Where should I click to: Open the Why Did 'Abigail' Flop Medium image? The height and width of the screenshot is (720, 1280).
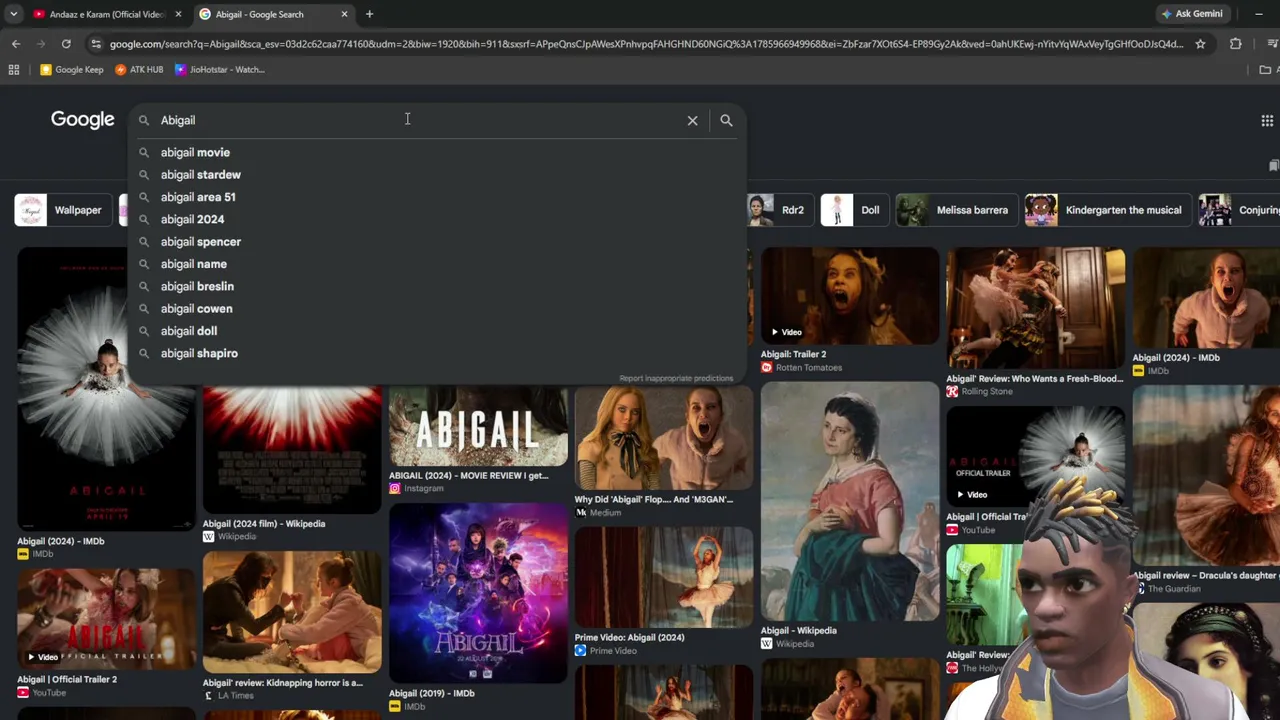[664, 439]
